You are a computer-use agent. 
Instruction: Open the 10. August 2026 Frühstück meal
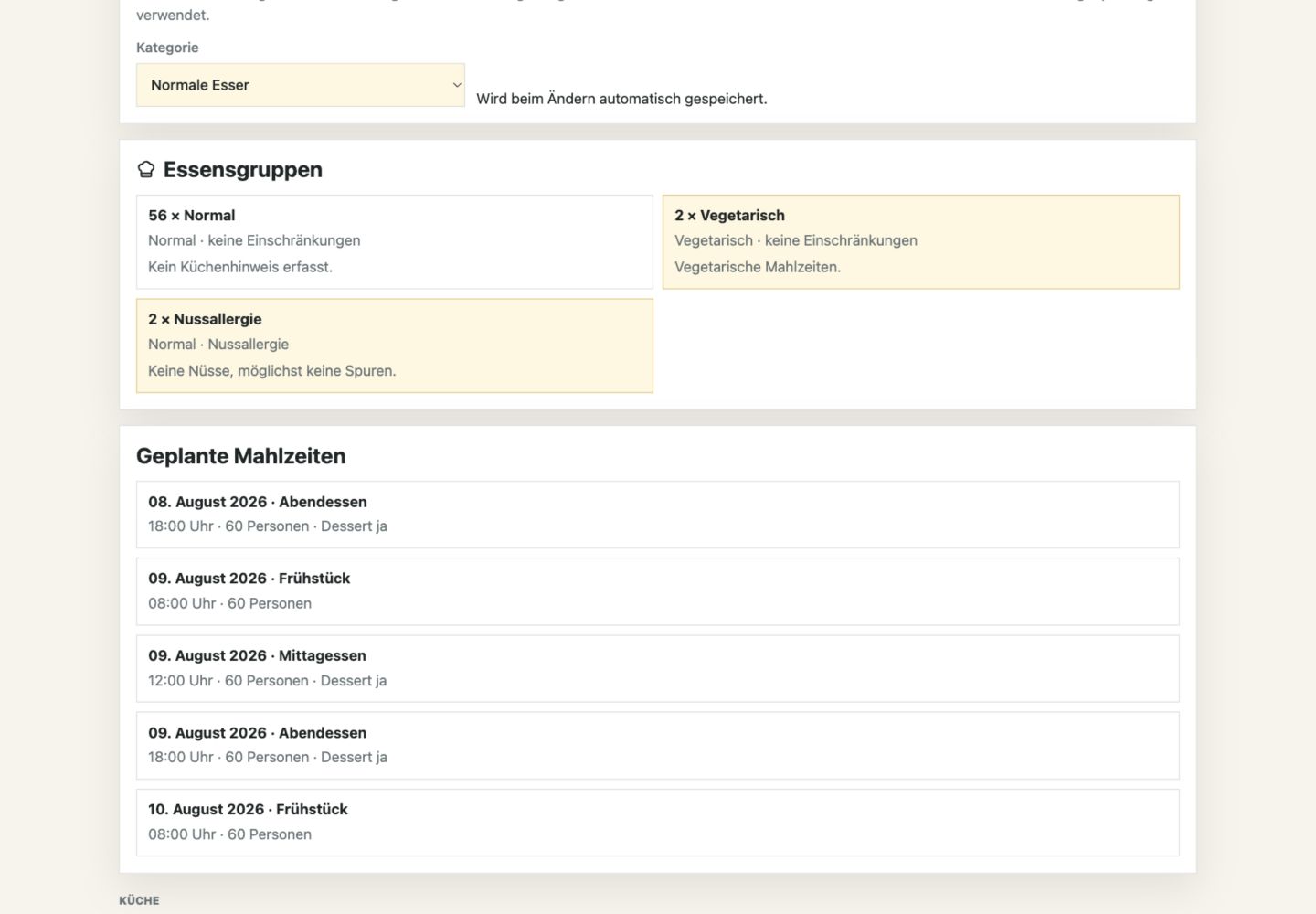(658, 823)
